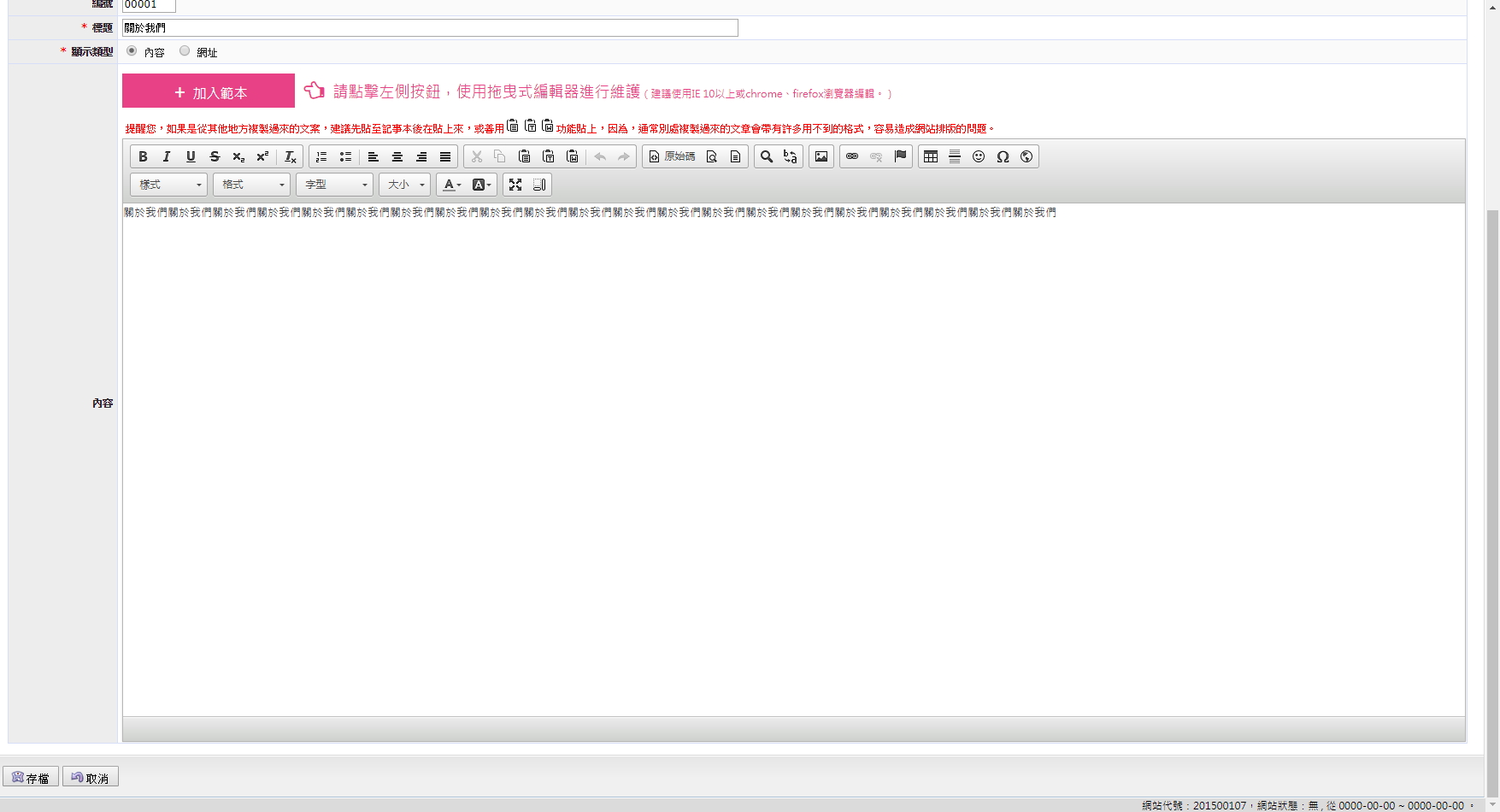Click the find (magnifier) icon
Screen dimensions: 1500x812
(x=767, y=156)
